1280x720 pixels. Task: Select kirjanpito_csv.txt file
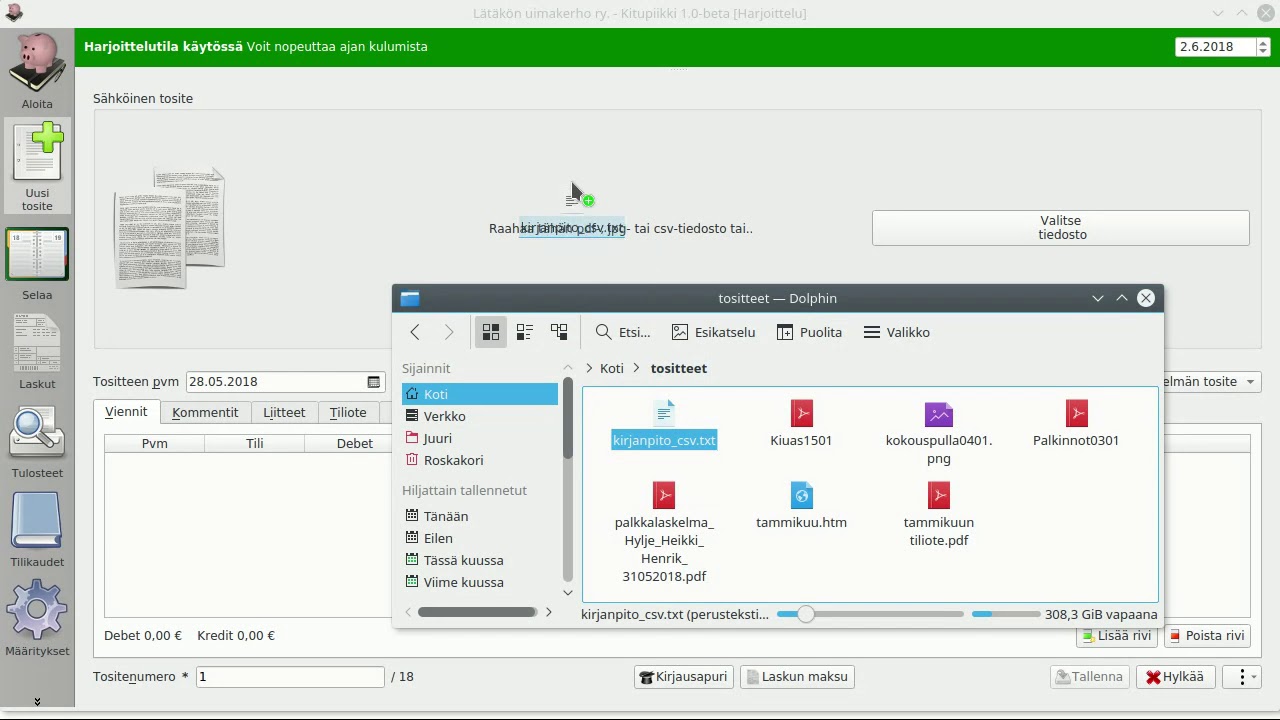coord(664,424)
